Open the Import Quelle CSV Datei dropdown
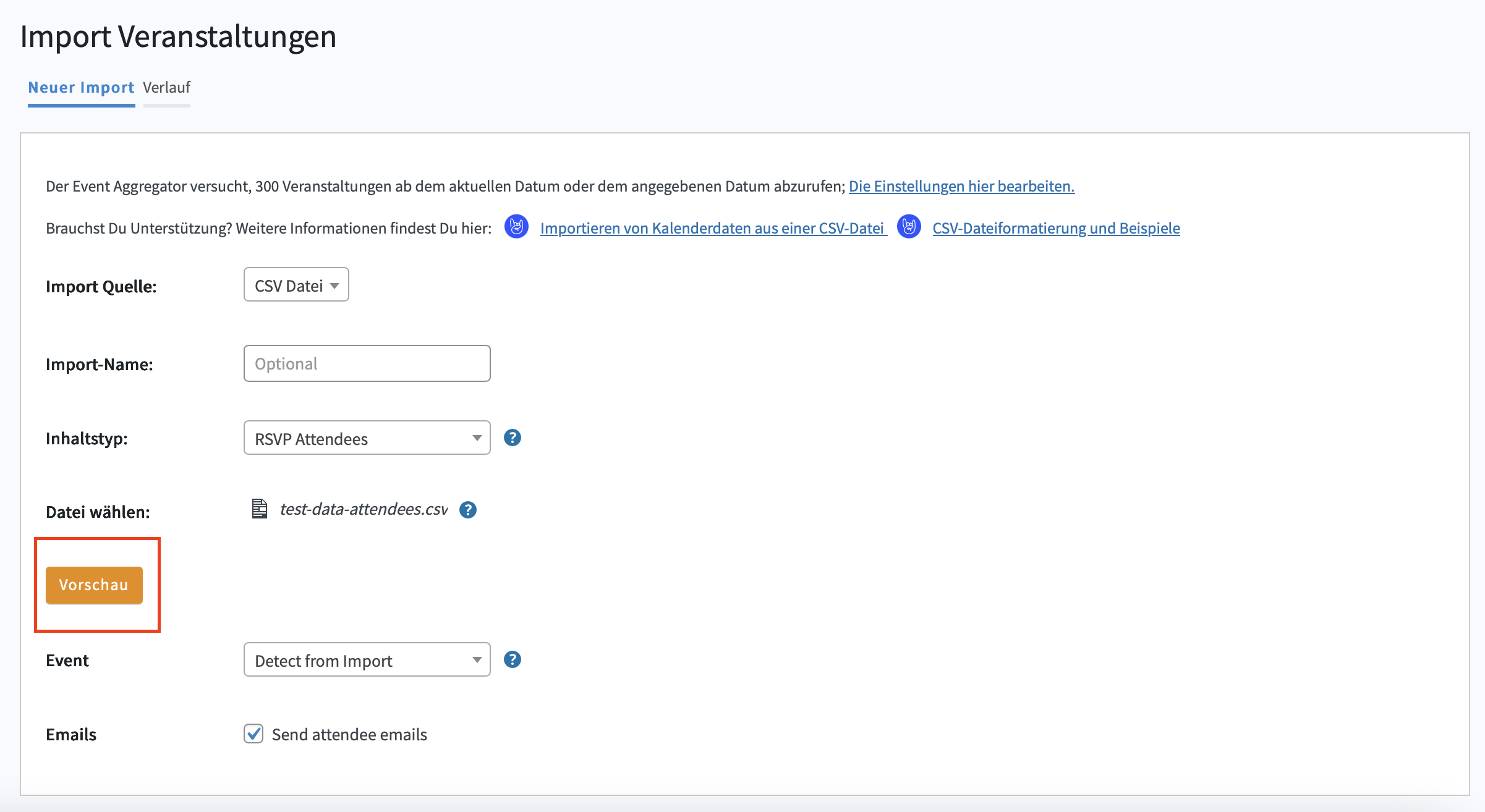The image size is (1485, 812). (x=296, y=285)
